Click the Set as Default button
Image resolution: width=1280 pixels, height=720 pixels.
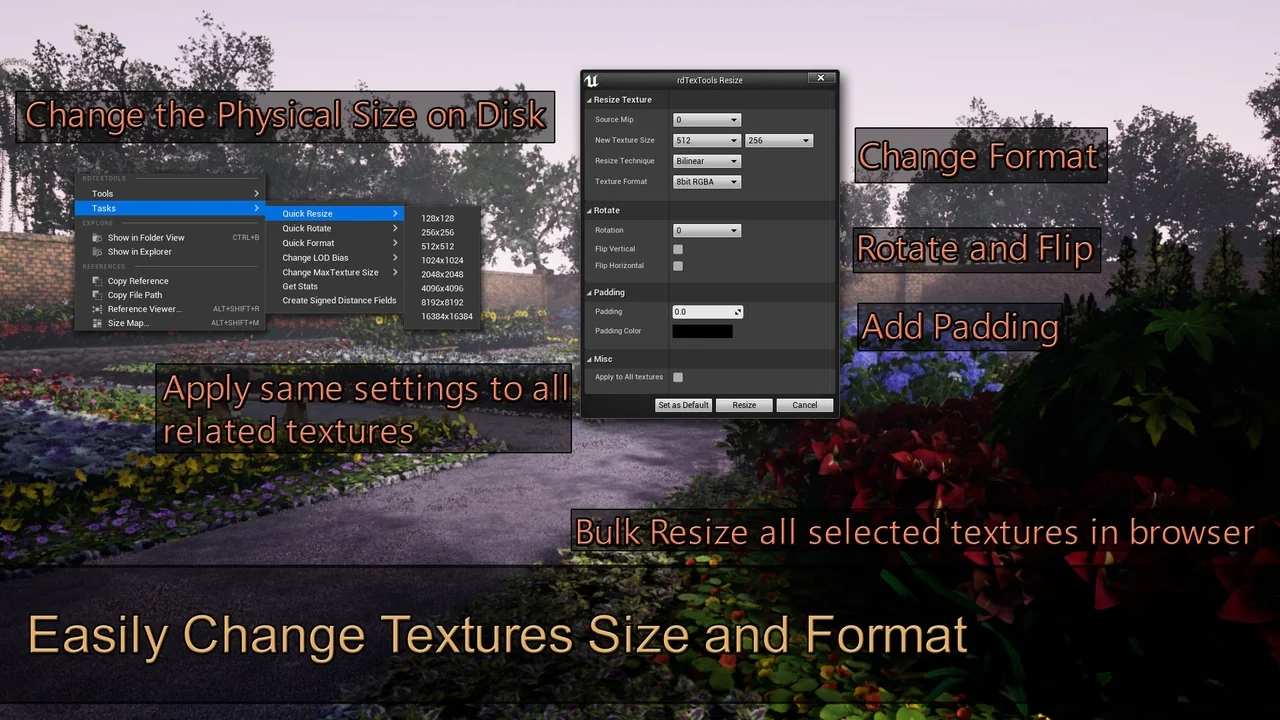point(683,405)
